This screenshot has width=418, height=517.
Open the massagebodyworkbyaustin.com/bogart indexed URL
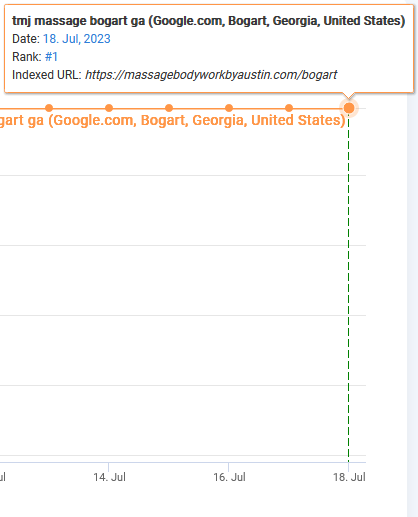[211, 75]
